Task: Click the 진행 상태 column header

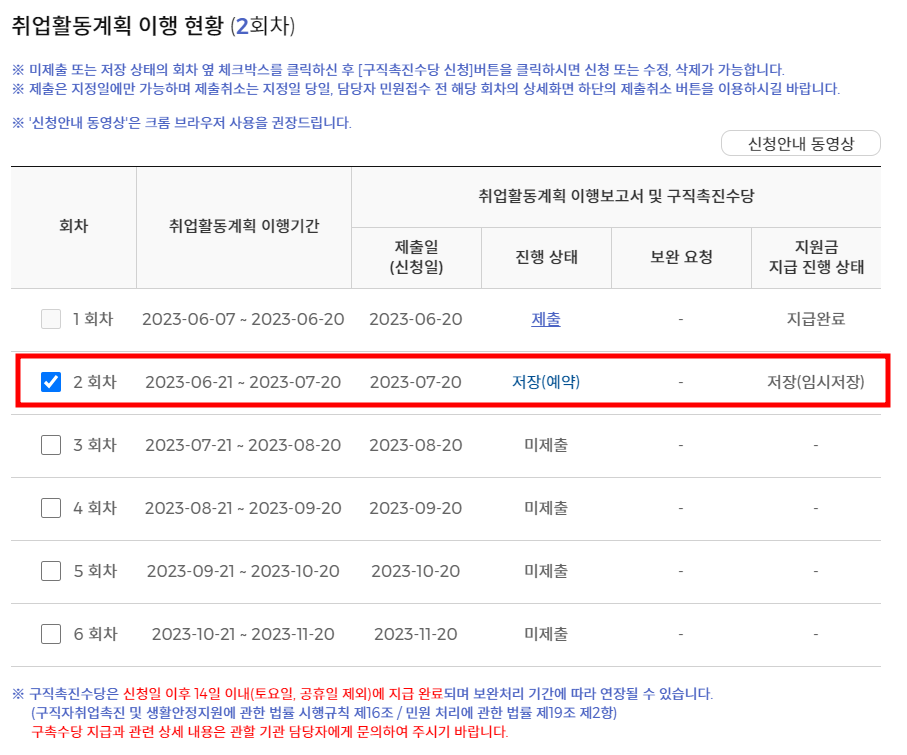Action: [546, 257]
